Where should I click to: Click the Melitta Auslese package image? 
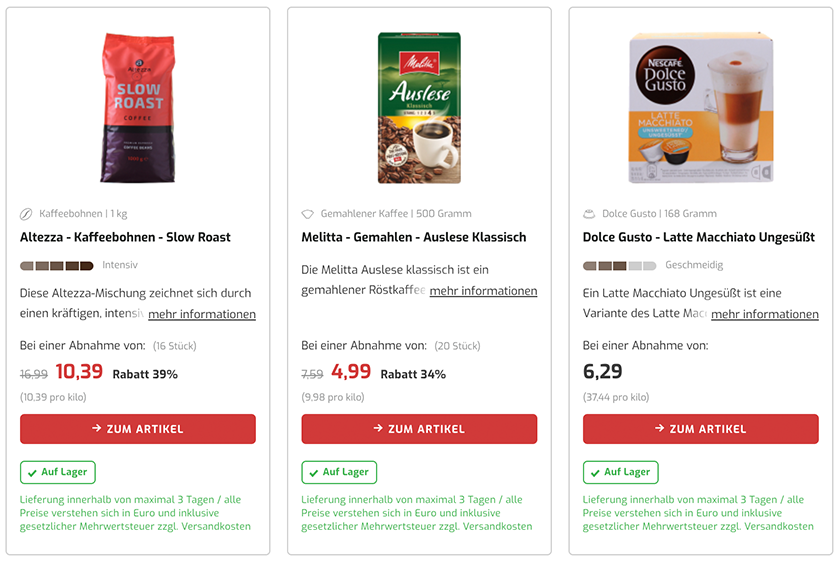[419, 108]
